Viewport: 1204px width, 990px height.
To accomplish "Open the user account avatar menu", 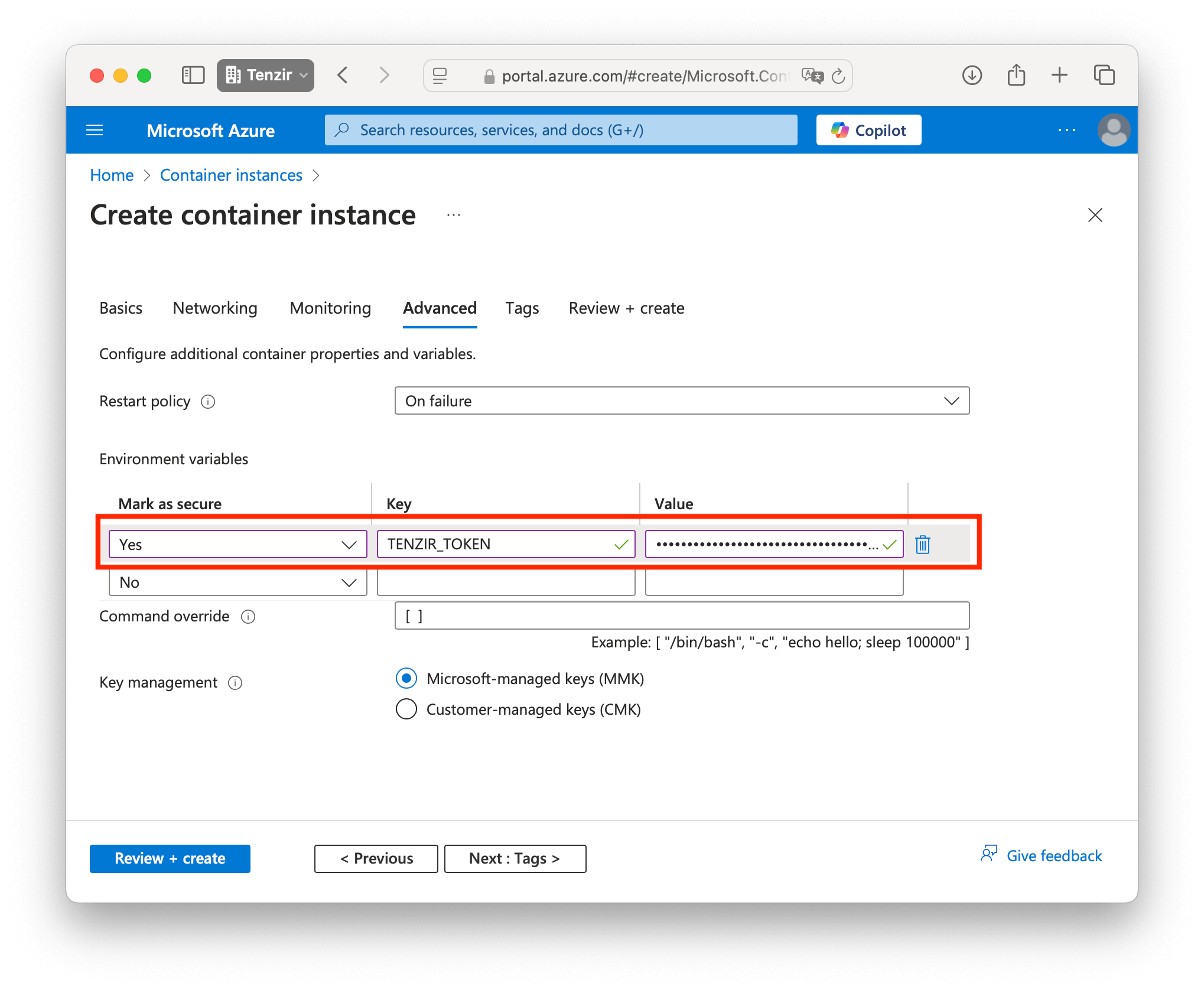I will click(1113, 130).
